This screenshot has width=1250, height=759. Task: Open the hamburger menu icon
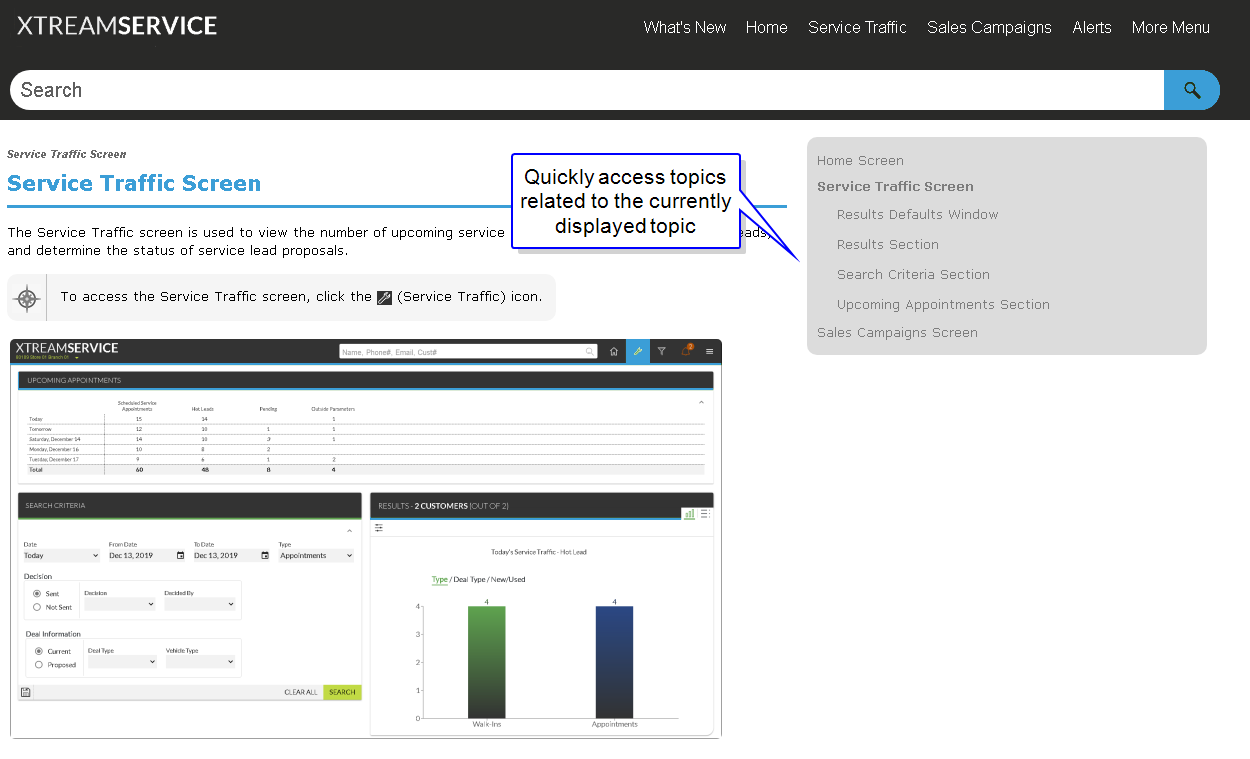point(710,352)
